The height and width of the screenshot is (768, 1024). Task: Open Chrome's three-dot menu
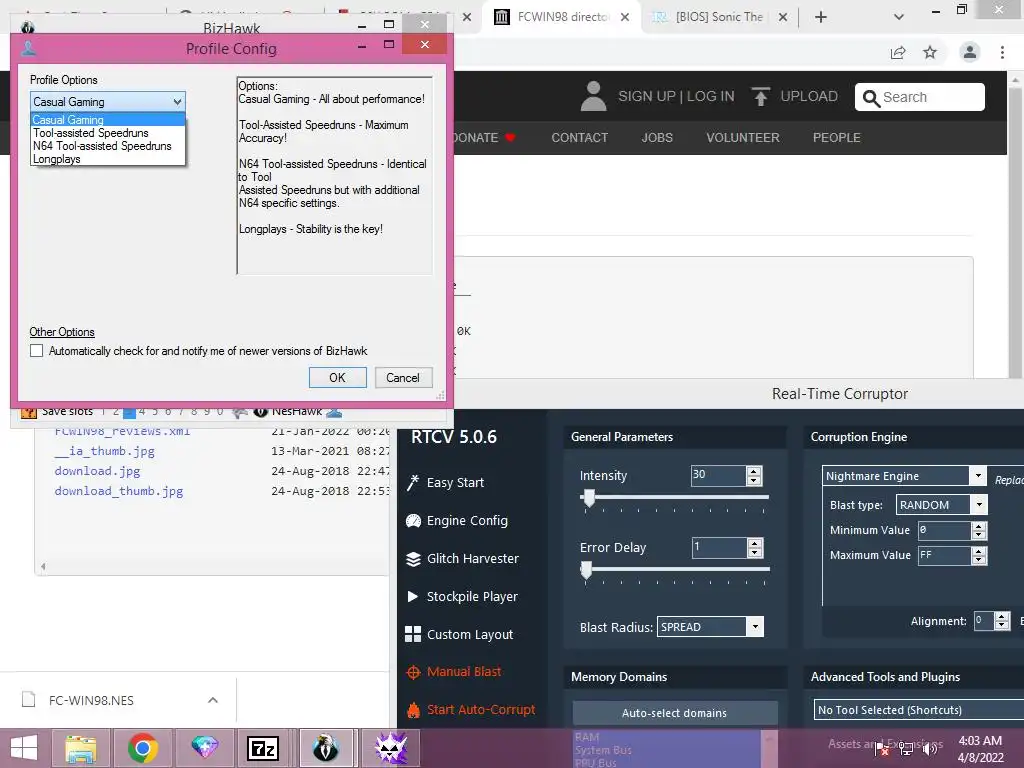point(1002,52)
